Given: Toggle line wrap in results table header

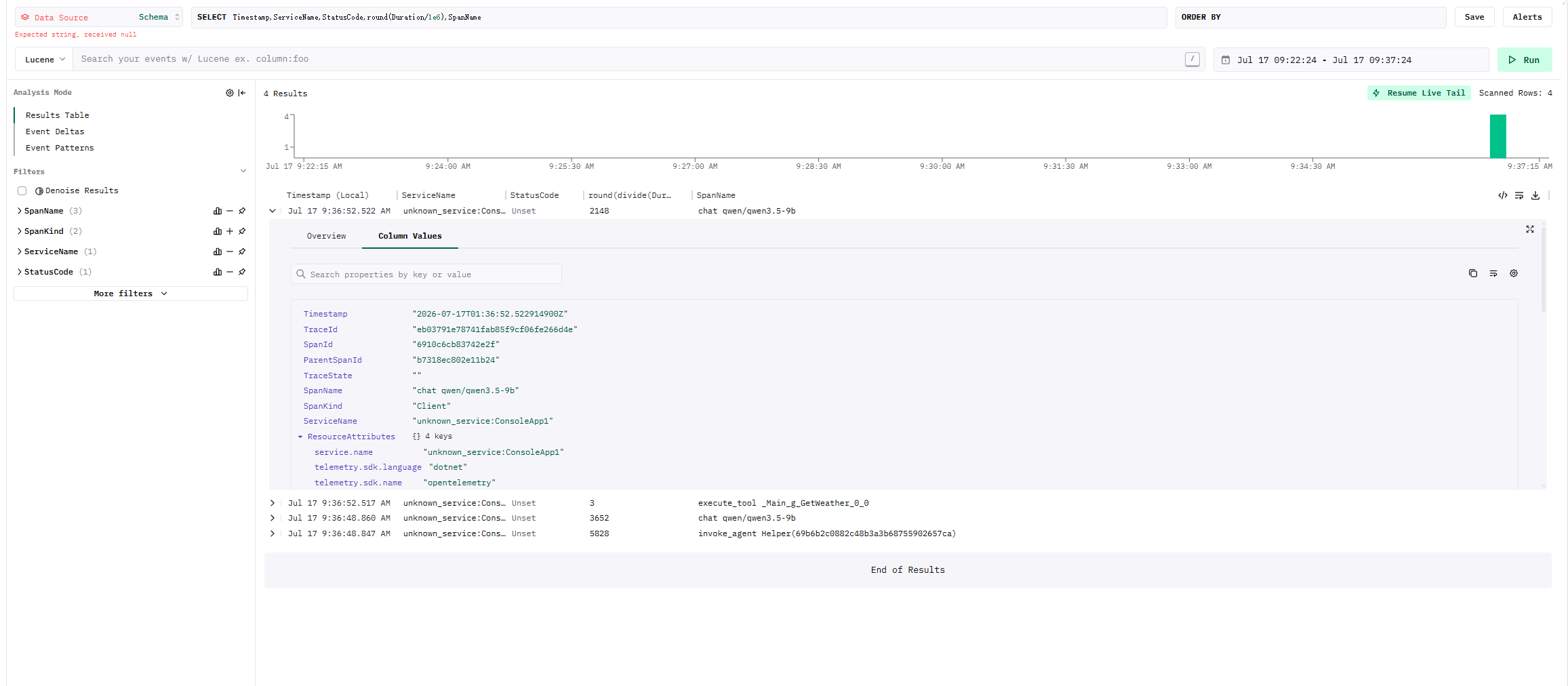Looking at the screenshot, I should 1519,196.
